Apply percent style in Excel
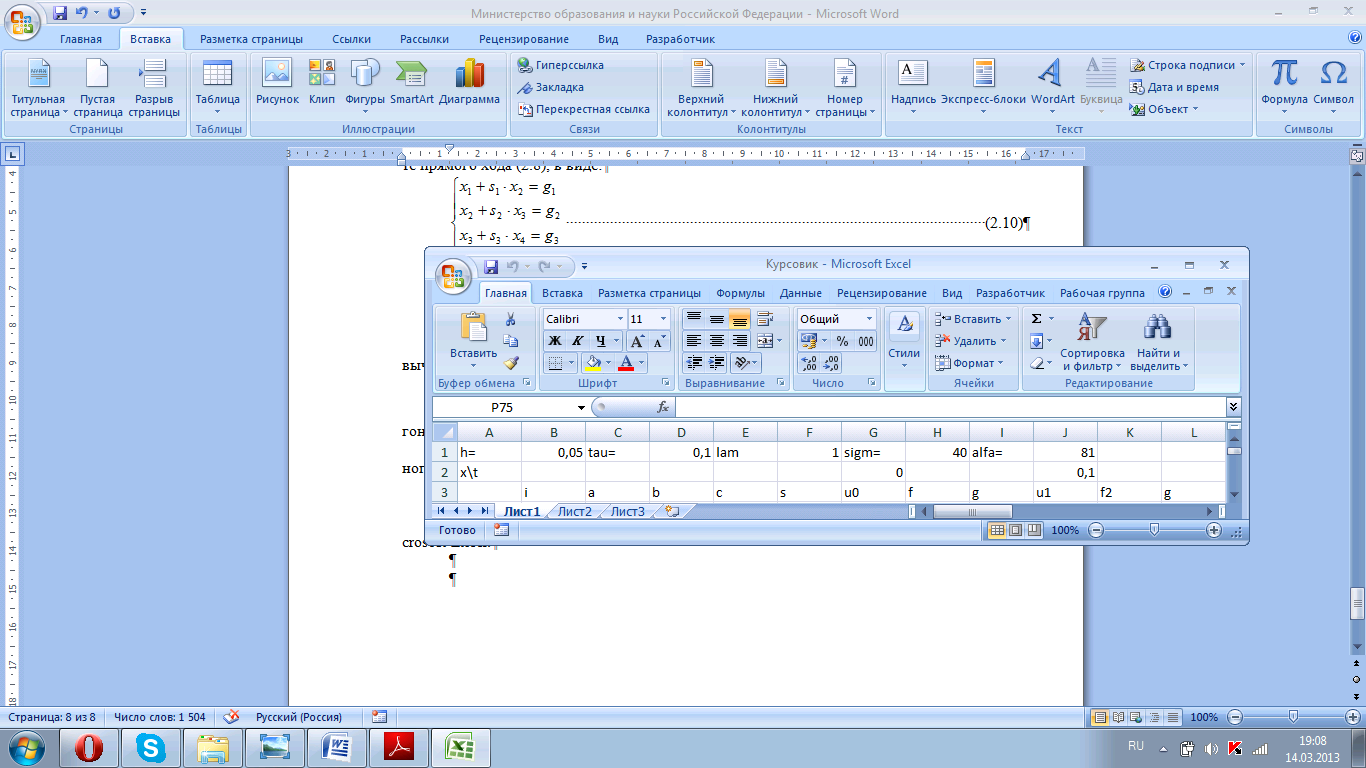 tap(842, 341)
